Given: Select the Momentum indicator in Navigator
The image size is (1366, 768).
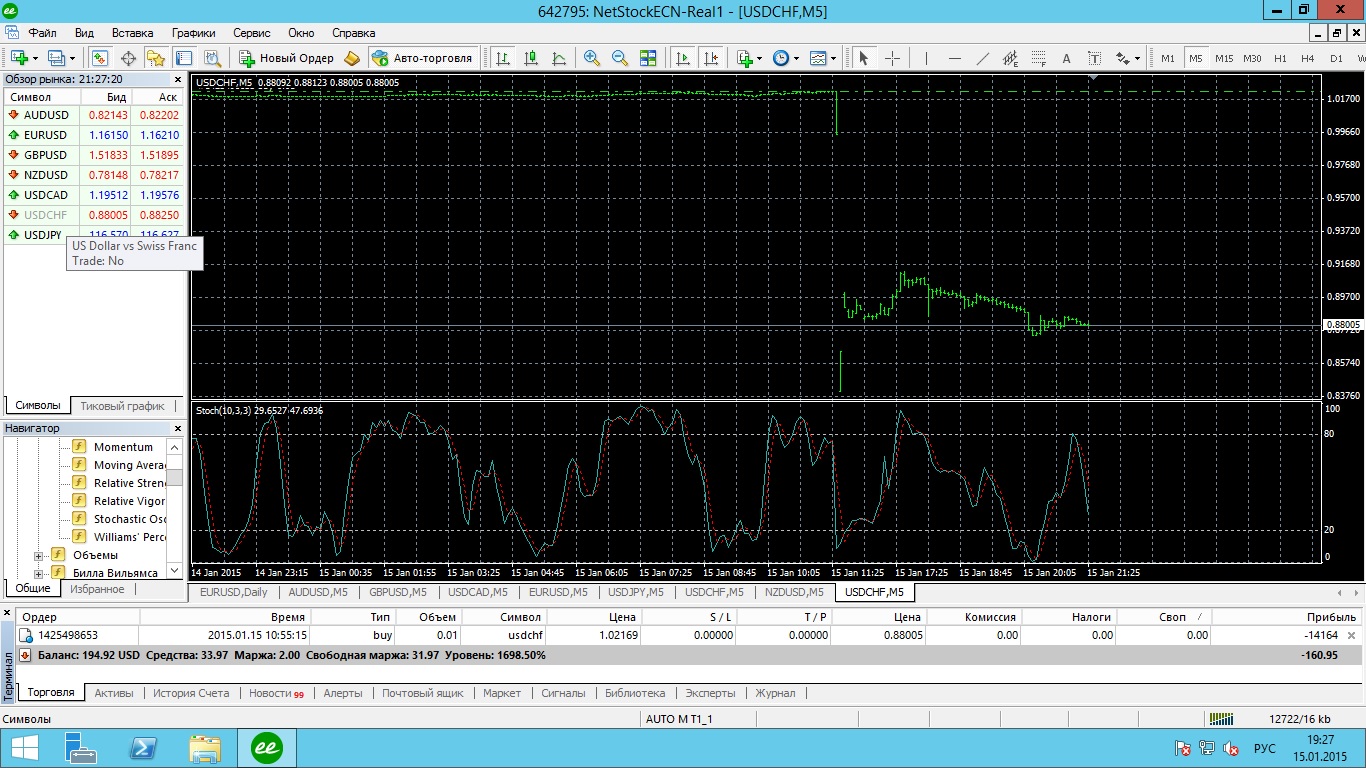Looking at the screenshot, I should click(x=123, y=447).
